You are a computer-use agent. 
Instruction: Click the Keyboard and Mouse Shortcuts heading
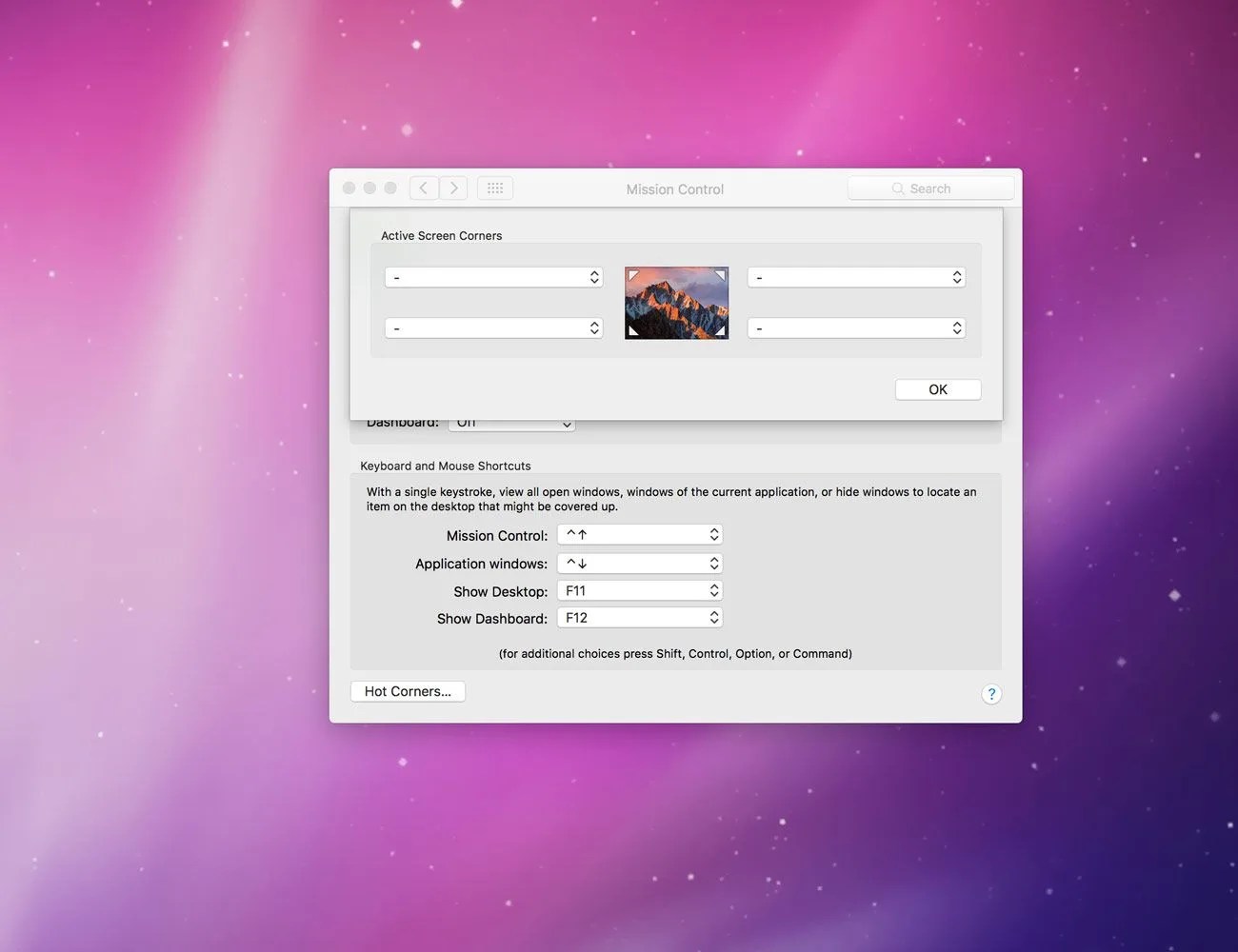click(x=446, y=466)
